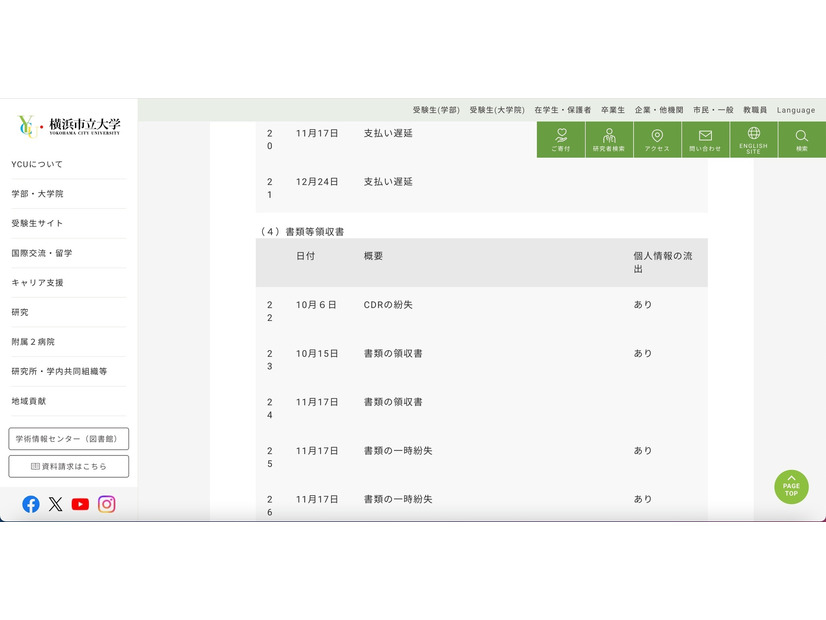Open the YouTube channel icon
The image size is (826, 620).
(81, 504)
